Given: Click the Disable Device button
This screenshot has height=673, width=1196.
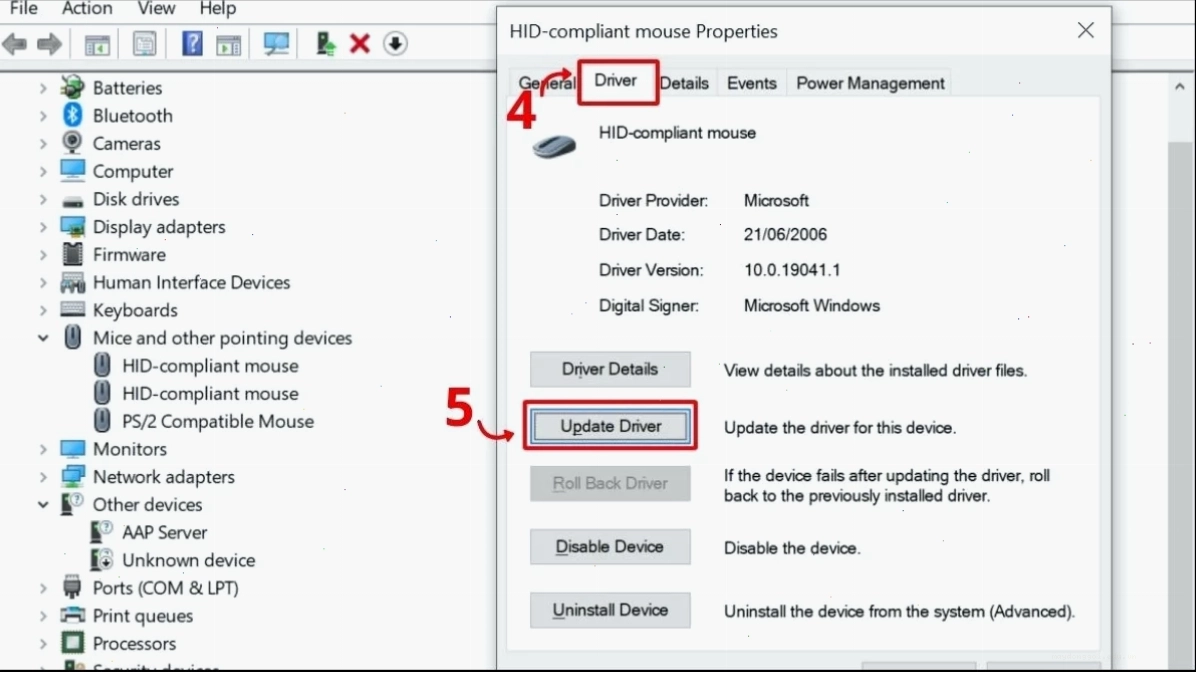Looking at the screenshot, I should (610, 546).
